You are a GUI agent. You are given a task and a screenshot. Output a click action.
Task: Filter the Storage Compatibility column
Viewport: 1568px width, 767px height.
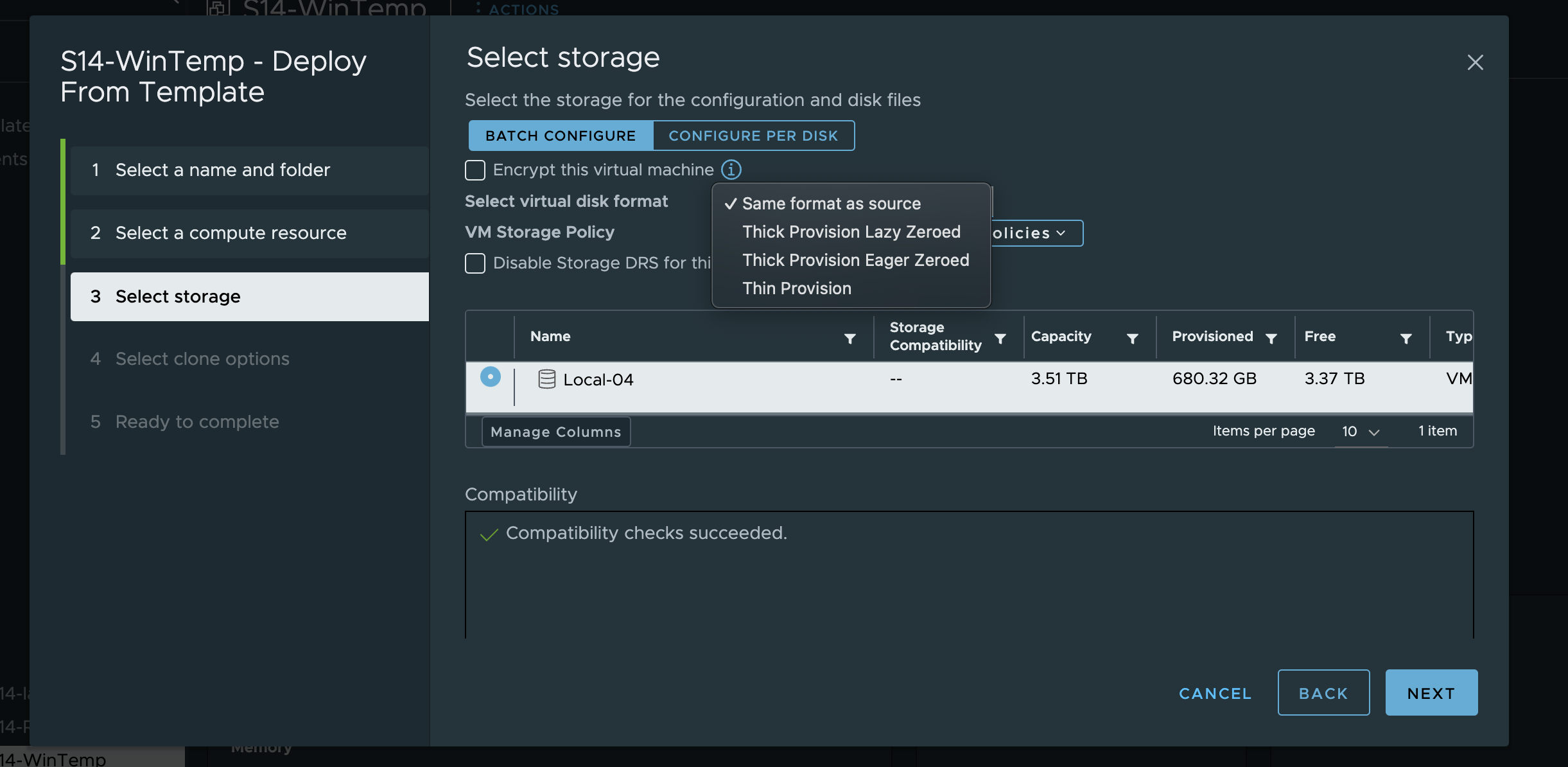pos(1000,339)
